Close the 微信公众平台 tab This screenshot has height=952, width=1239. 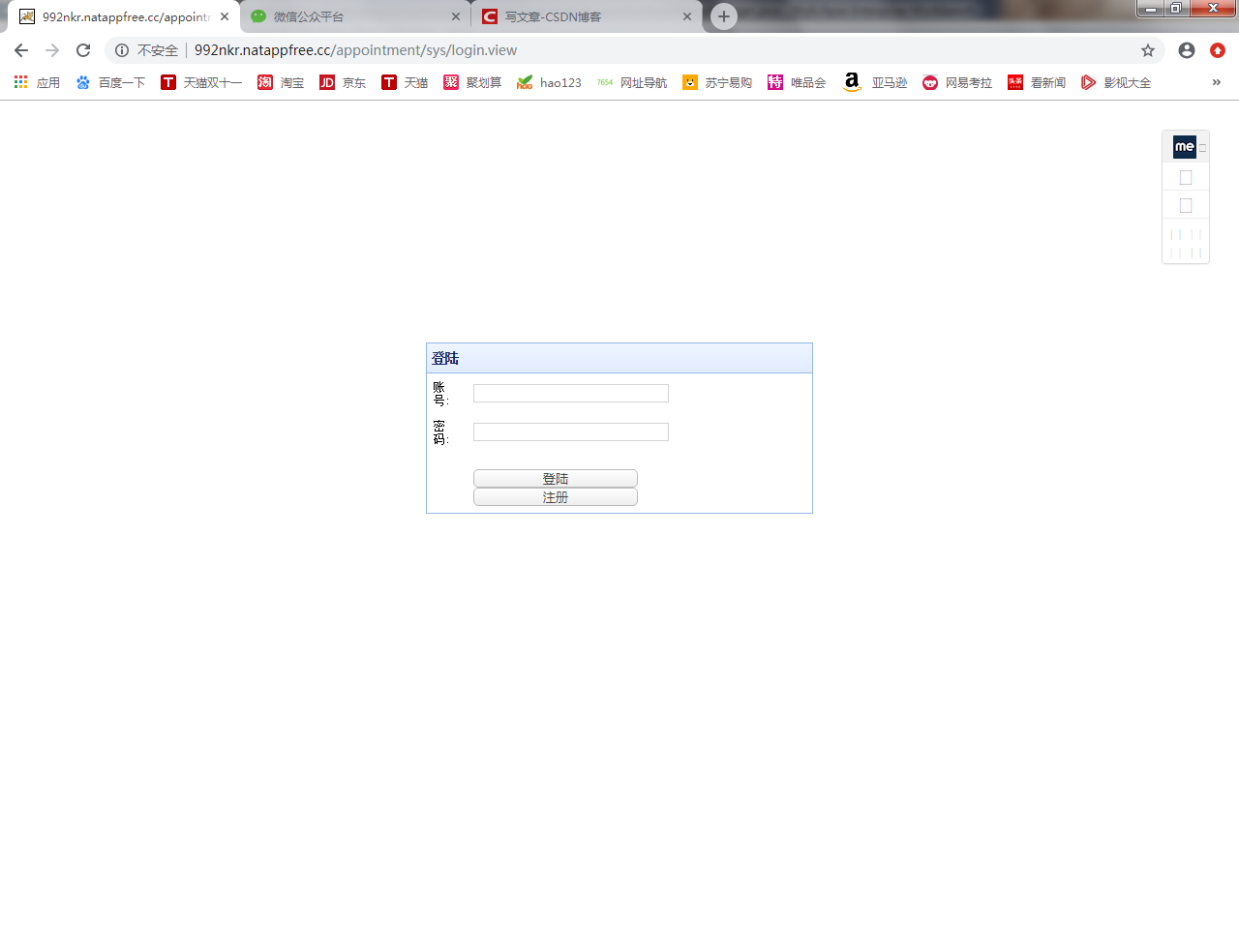point(456,16)
